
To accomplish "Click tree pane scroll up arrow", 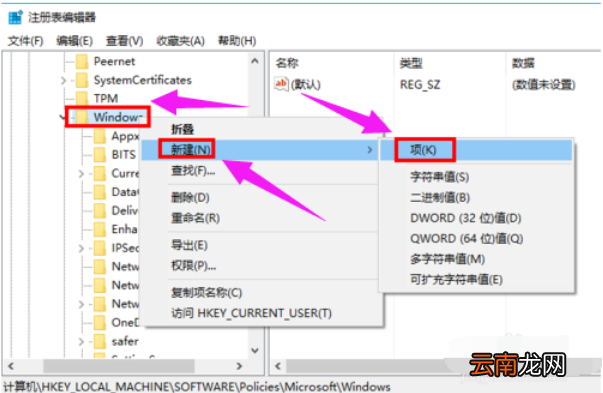I will pos(255,61).
